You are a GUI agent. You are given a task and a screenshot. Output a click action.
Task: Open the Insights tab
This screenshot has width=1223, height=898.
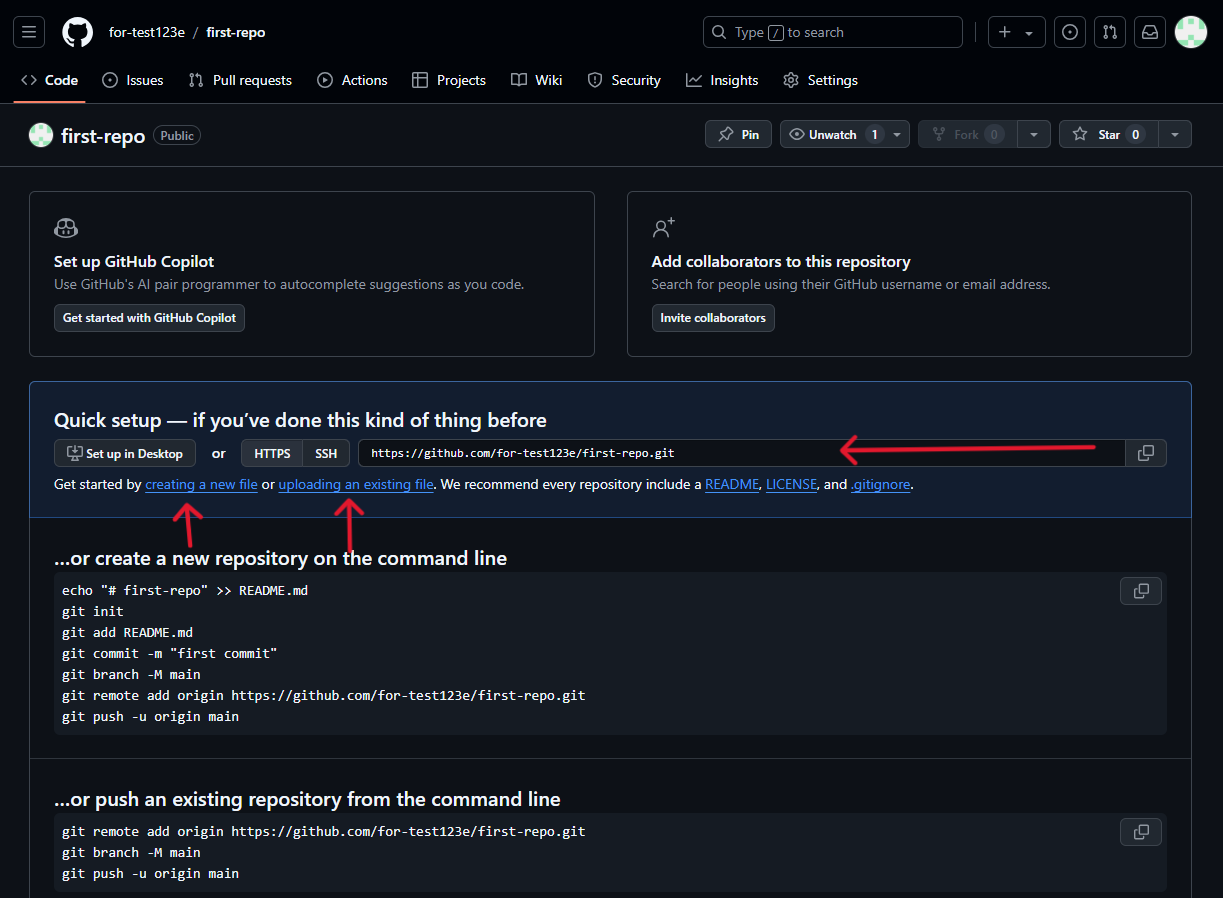pyautogui.click(x=722, y=80)
